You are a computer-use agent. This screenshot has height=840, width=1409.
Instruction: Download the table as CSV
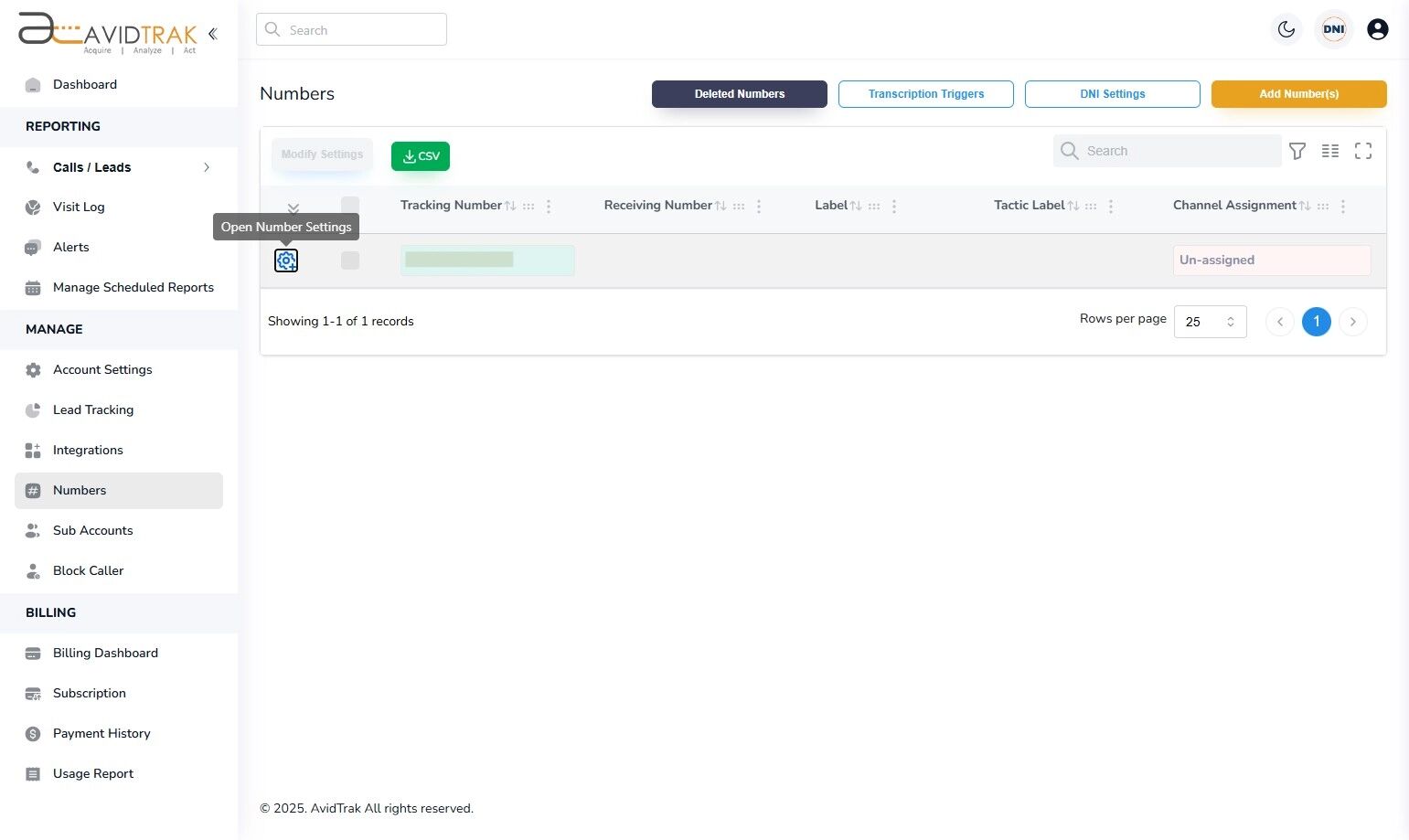tap(420, 155)
